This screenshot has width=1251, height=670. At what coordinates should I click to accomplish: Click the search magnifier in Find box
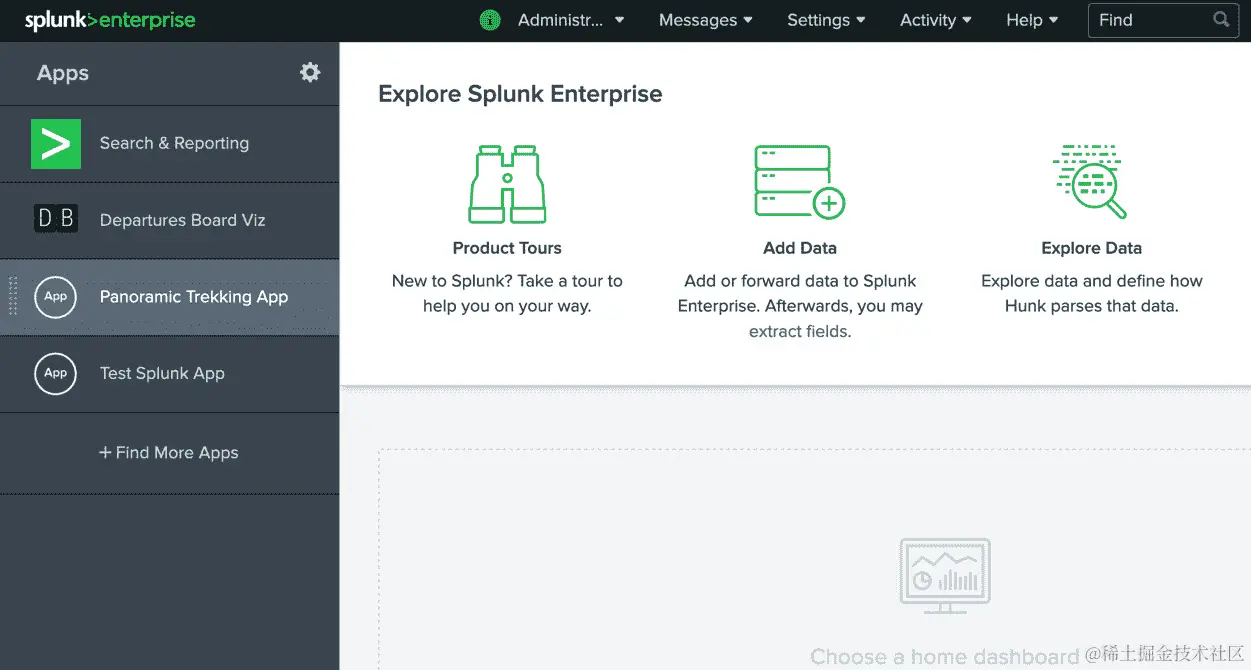point(1221,19)
